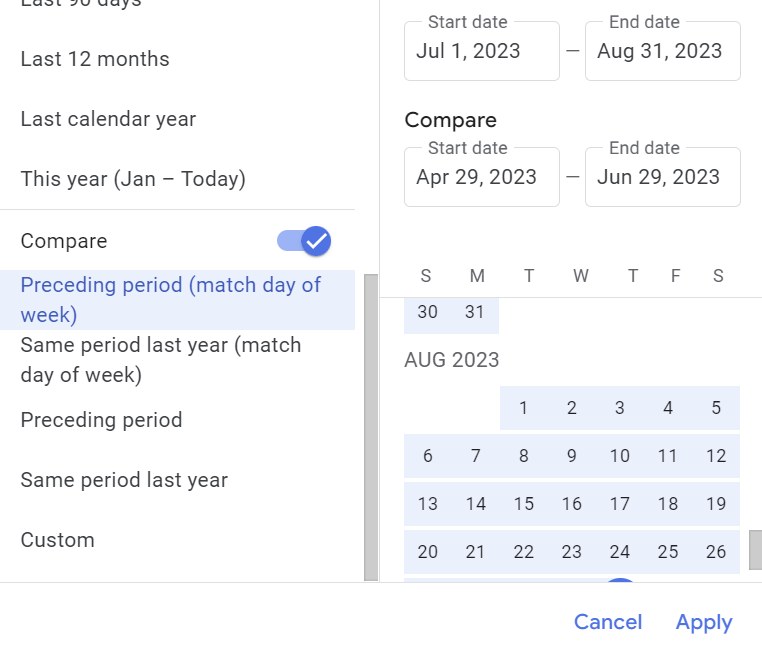Screen dimensions: 762x658
Task: Select This year (Jan – Today) option
Action: click(x=177, y=179)
